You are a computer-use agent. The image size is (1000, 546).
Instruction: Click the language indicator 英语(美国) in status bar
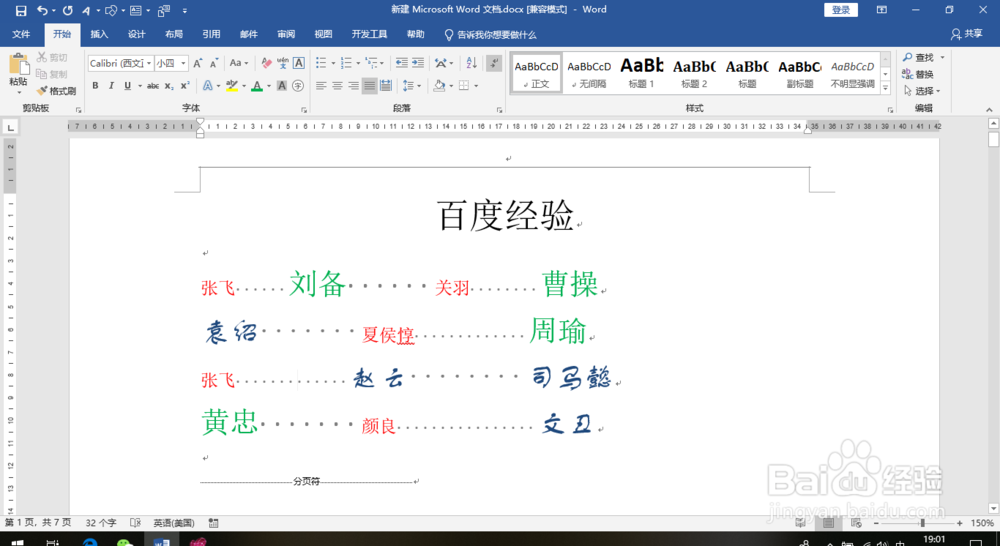[173, 523]
